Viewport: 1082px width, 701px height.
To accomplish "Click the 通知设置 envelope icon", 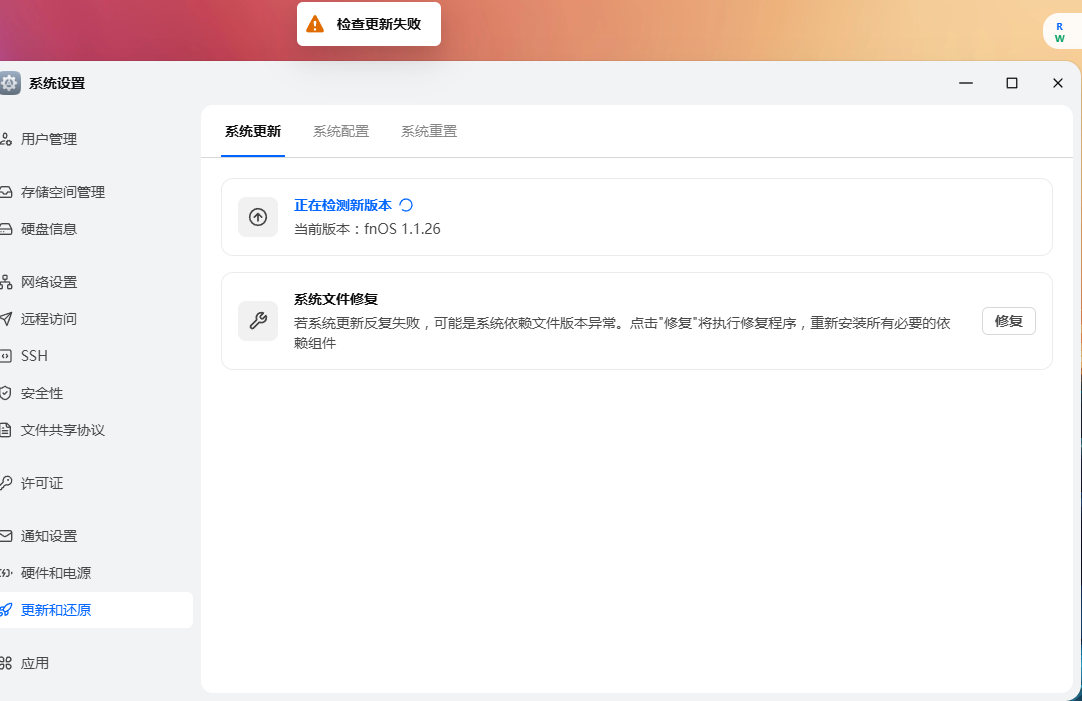I will (6, 536).
